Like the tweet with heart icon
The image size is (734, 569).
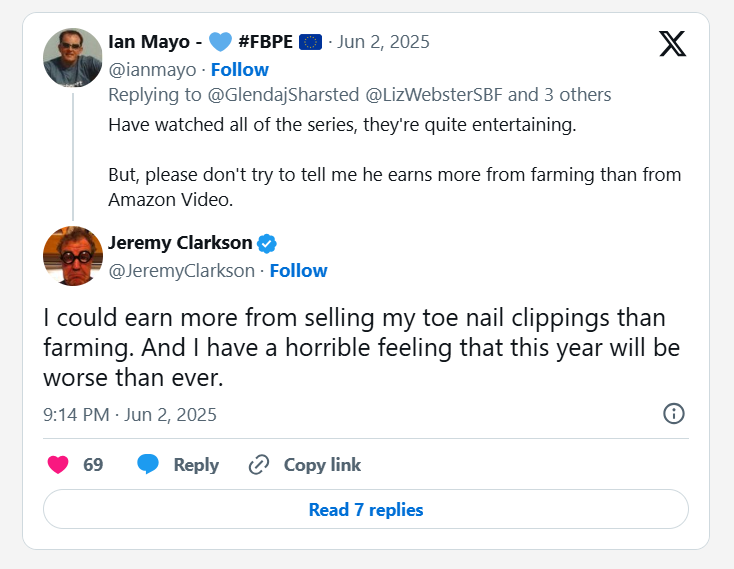pos(58,465)
